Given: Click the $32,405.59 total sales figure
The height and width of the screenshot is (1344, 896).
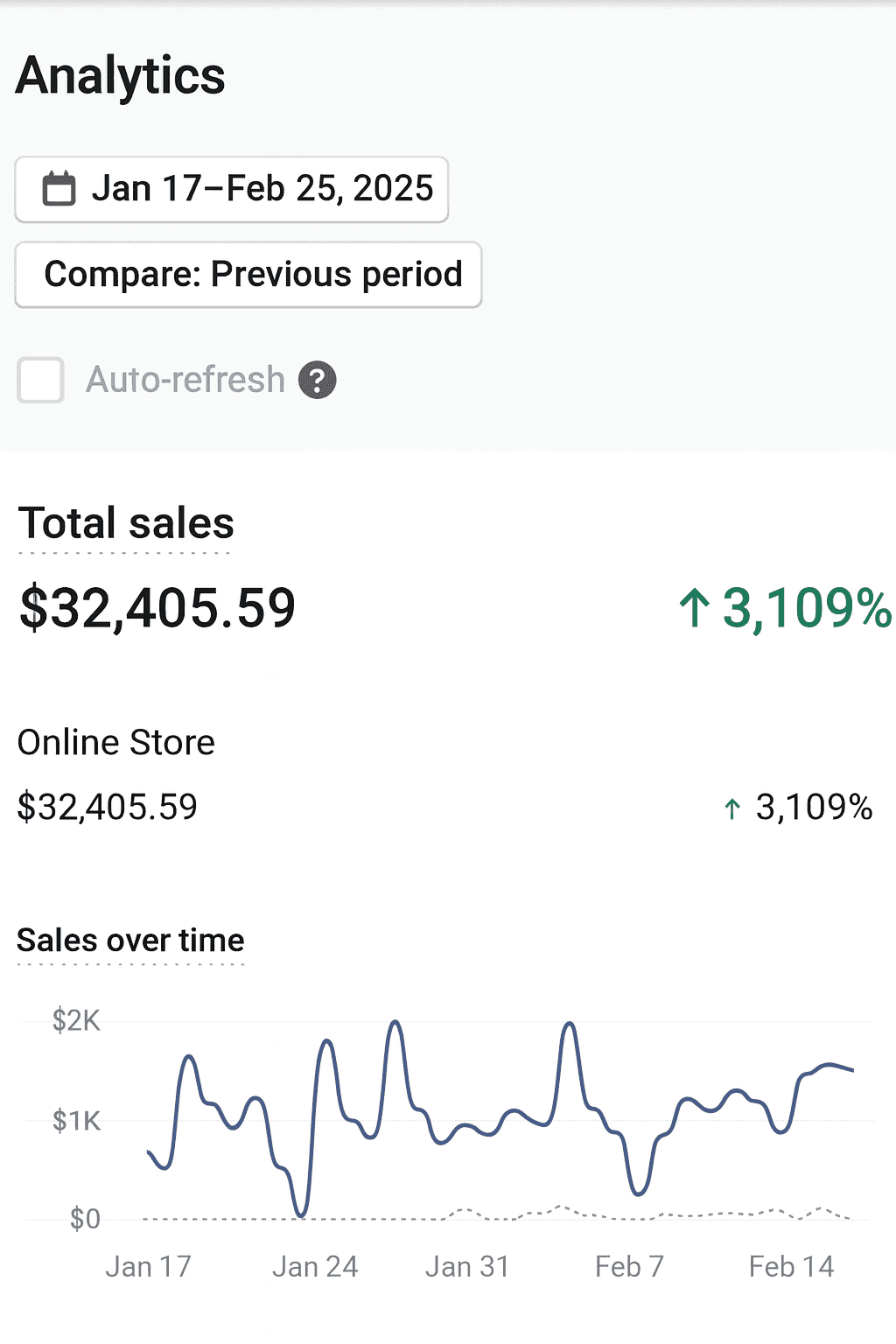Looking at the screenshot, I should (x=159, y=608).
